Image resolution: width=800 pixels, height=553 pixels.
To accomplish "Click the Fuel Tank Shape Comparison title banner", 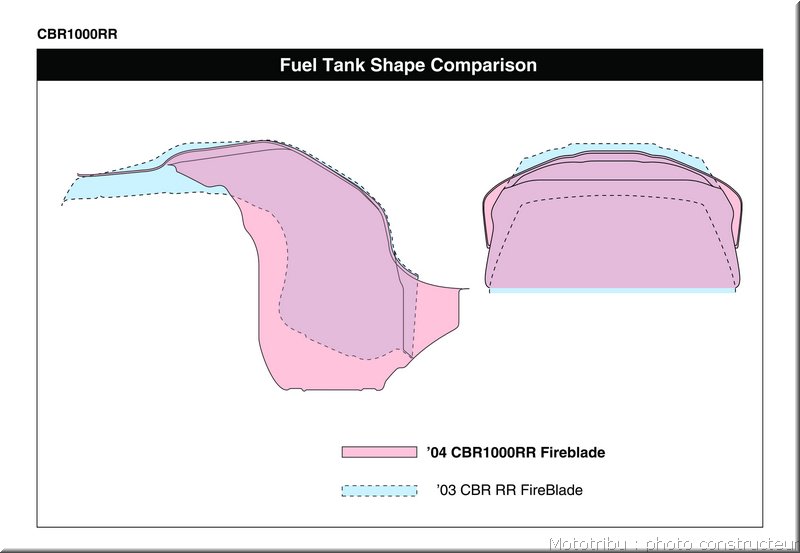I will pos(399,65).
